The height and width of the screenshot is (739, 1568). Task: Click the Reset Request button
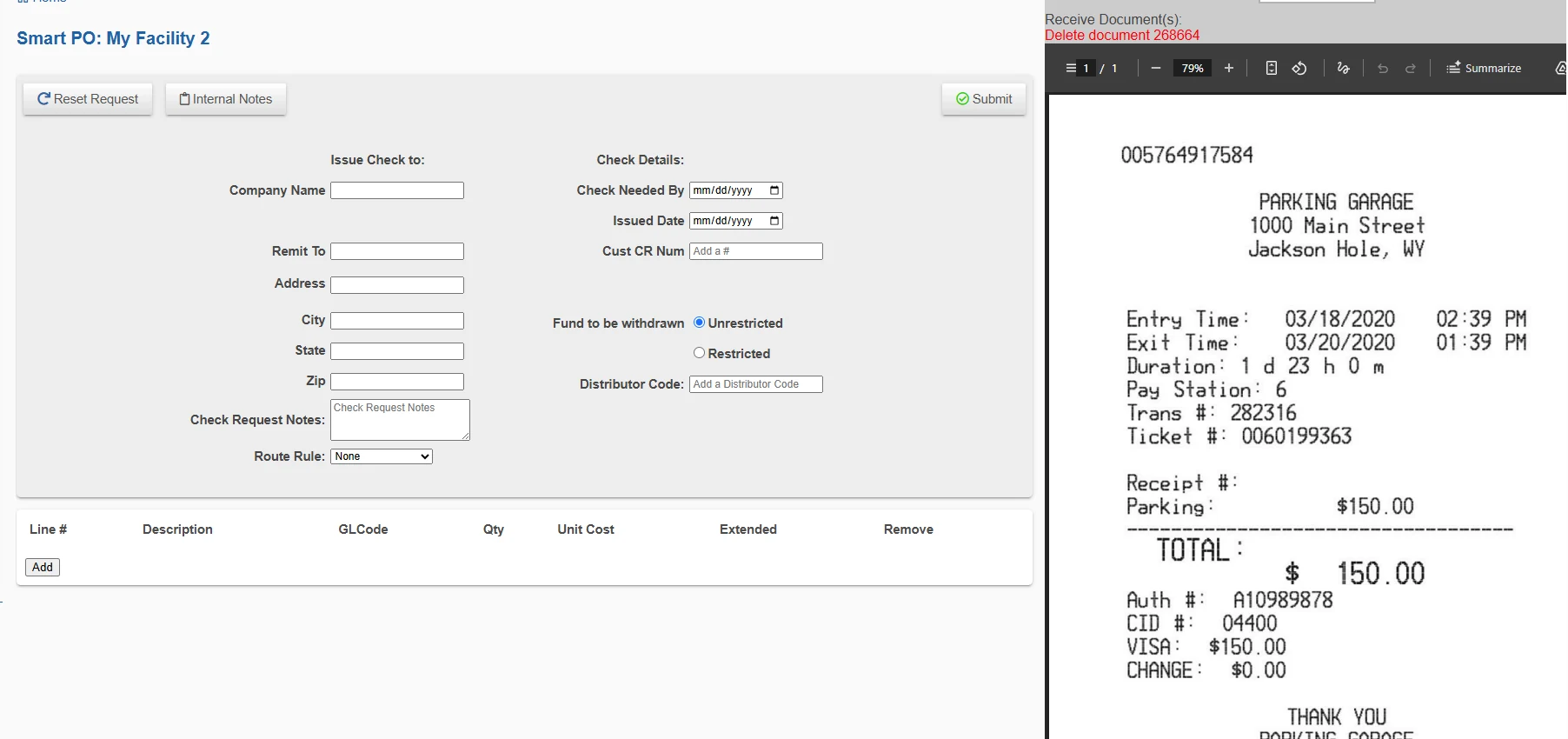[88, 99]
